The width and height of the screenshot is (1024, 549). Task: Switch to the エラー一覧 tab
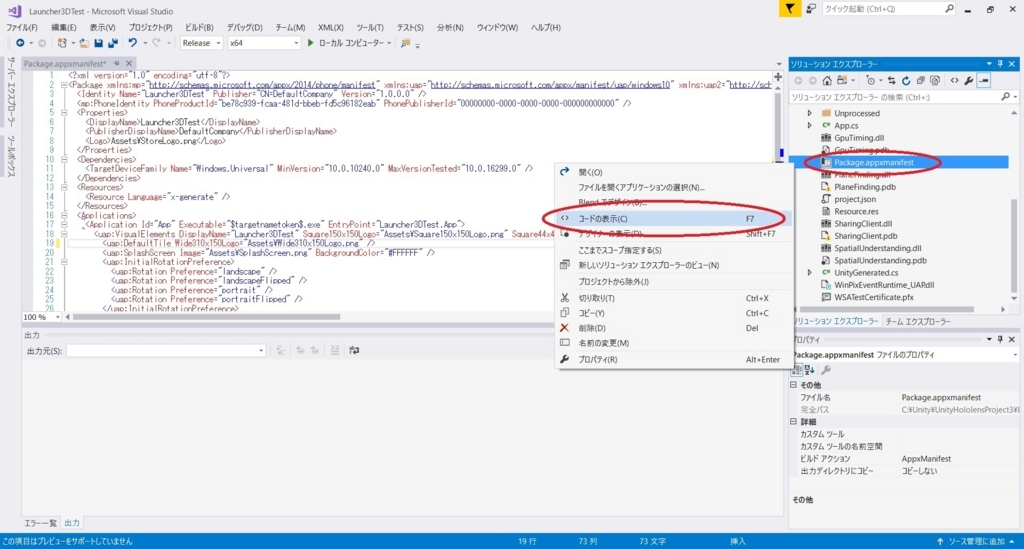coord(40,523)
